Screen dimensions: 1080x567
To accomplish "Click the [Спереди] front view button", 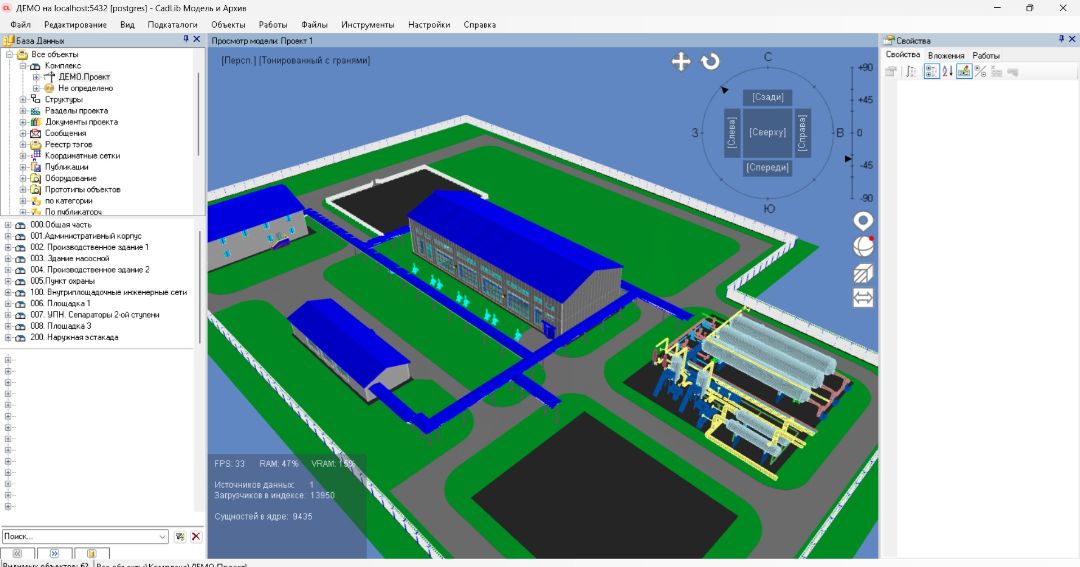I will click(x=768, y=168).
